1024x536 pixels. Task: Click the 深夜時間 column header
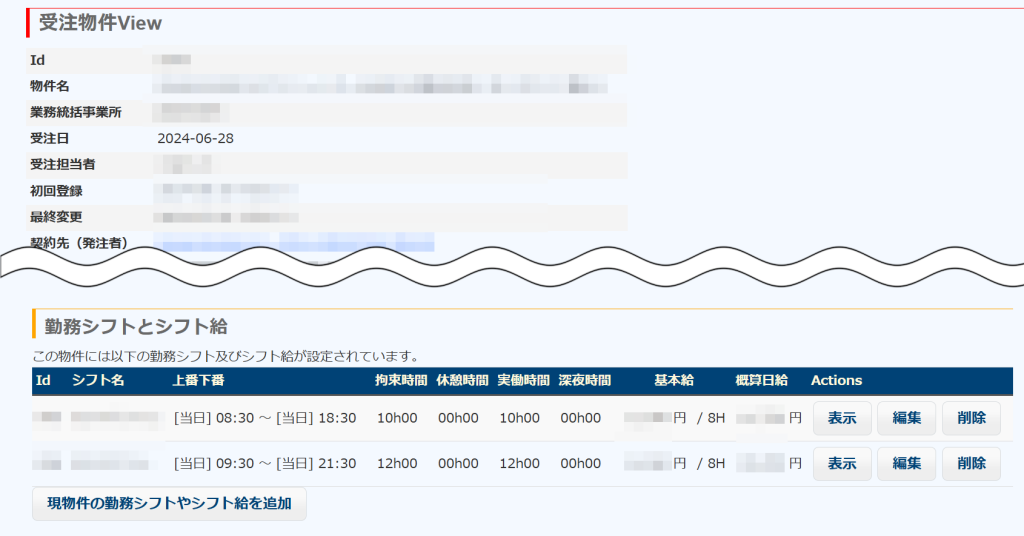585,381
